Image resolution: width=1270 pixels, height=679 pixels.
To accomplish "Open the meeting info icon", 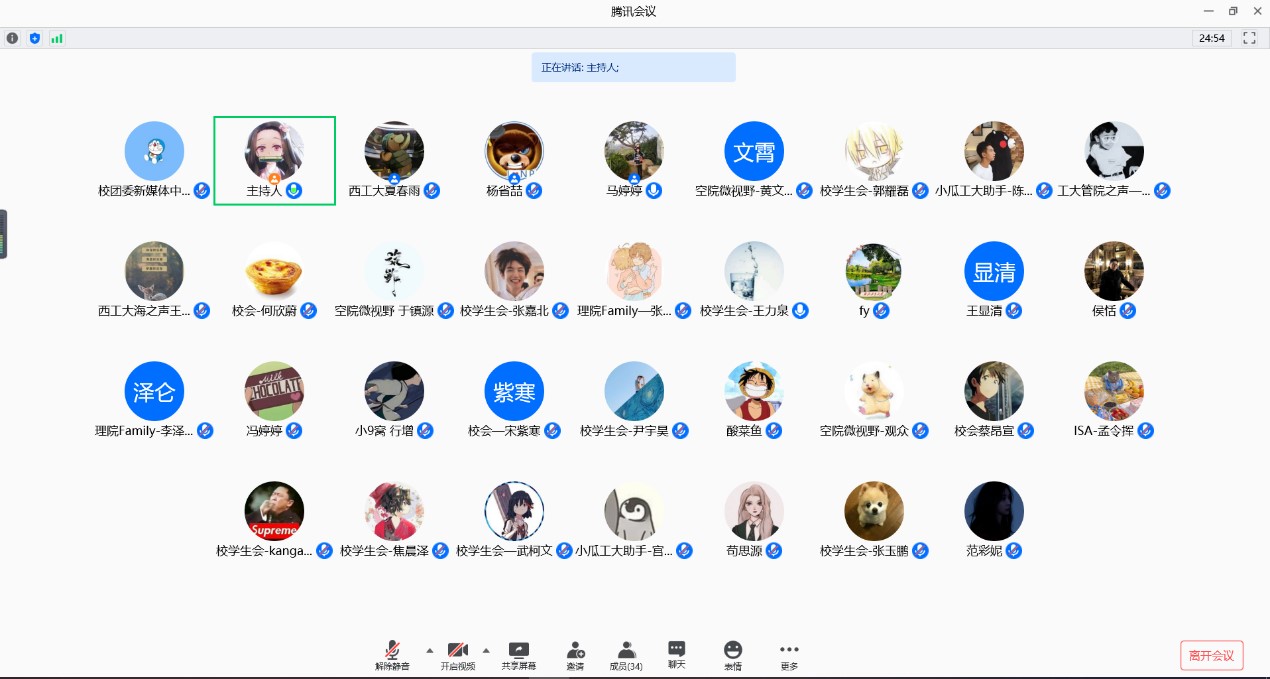I will click(x=12, y=38).
